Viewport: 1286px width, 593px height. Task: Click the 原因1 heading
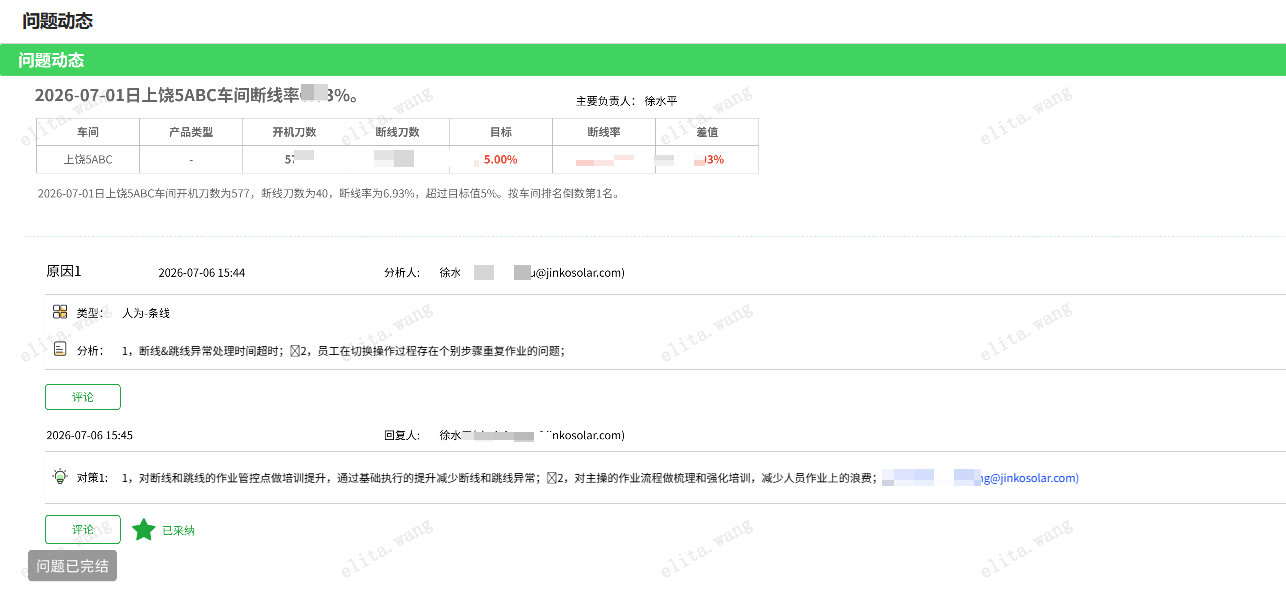(64, 271)
